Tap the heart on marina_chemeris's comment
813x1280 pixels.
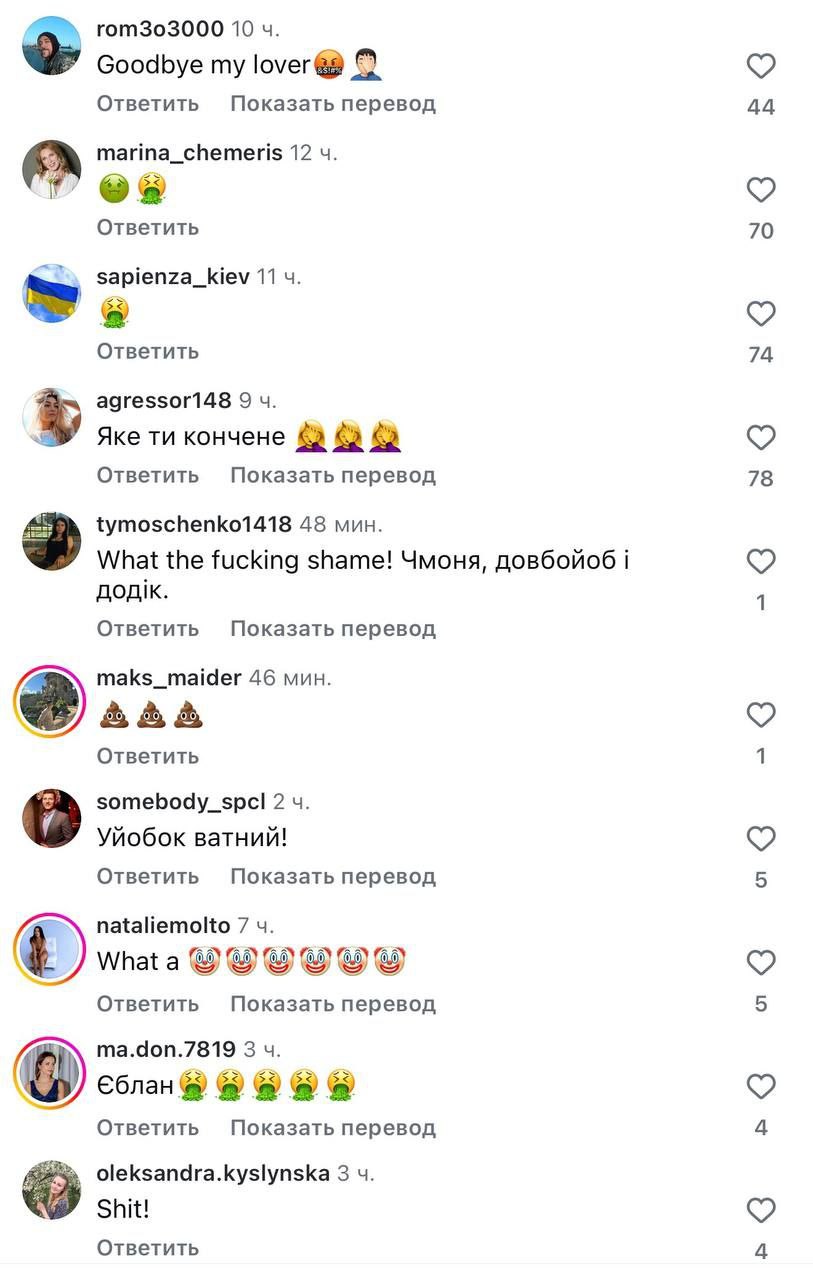(761, 190)
